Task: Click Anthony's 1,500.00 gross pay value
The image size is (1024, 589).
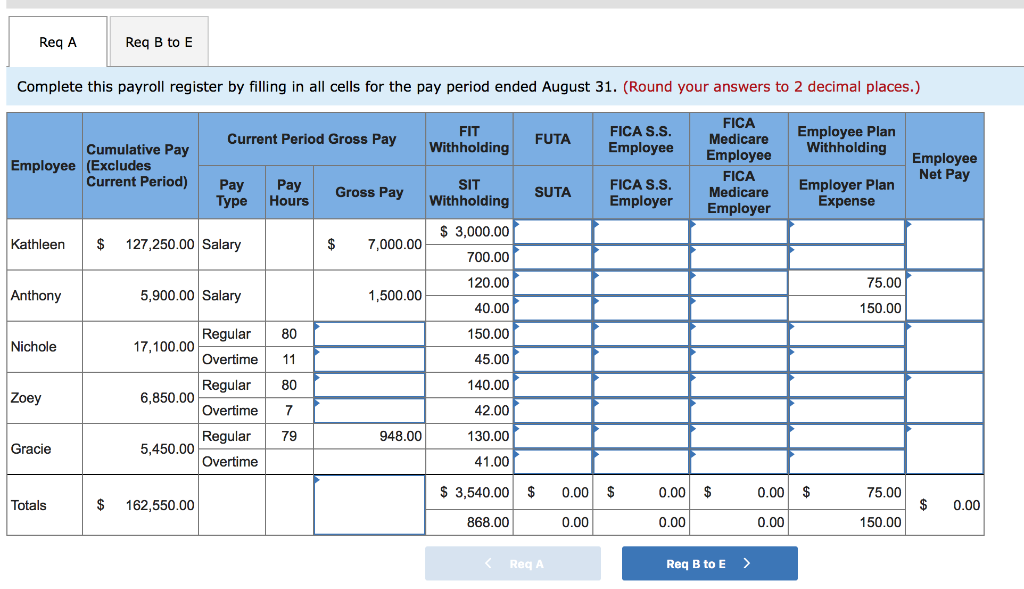Action: click(x=394, y=296)
